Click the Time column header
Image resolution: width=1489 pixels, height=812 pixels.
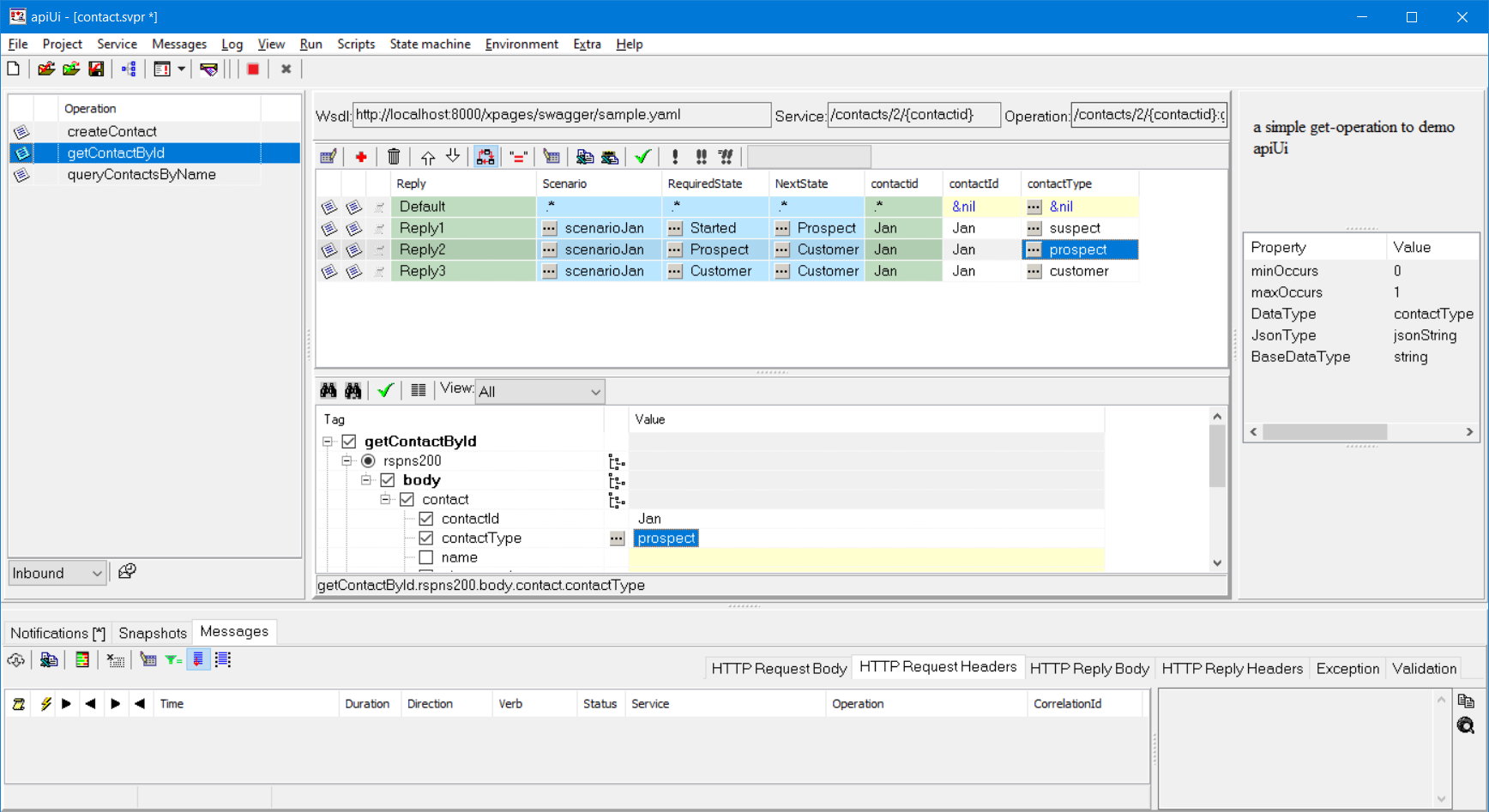point(244,704)
